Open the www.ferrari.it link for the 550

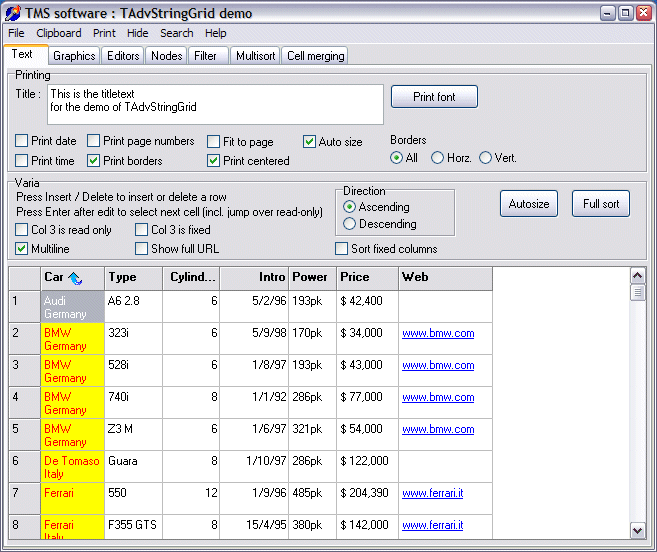pos(432,493)
